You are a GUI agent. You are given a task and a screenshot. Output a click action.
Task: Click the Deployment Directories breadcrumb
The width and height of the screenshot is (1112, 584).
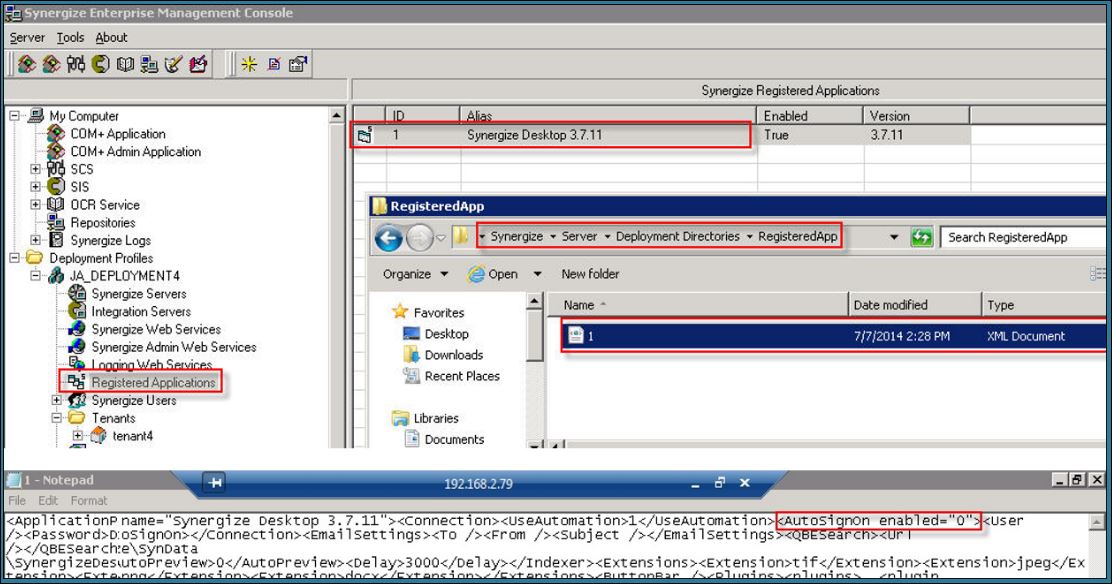coord(677,236)
